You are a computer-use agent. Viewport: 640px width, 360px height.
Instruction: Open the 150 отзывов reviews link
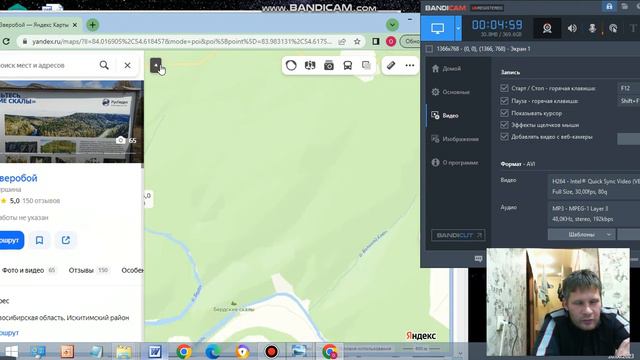click(41, 201)
